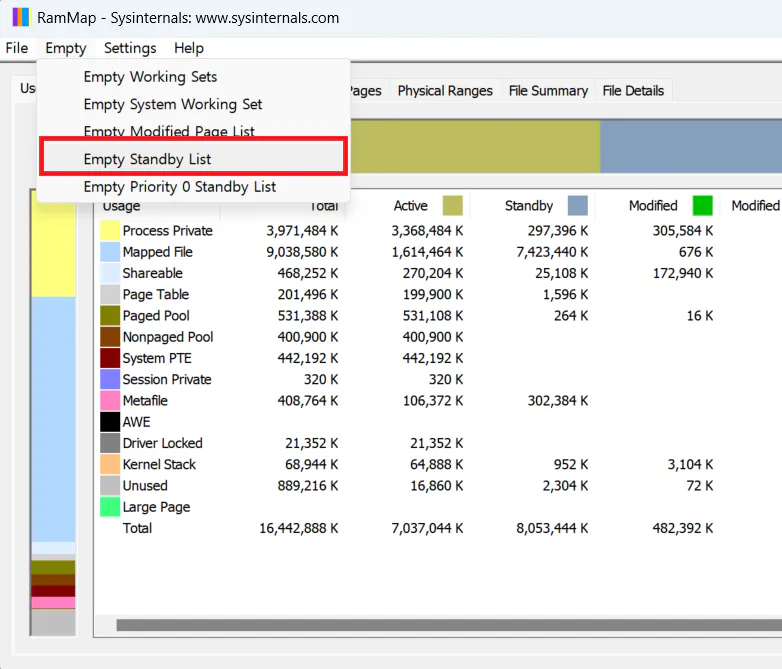
Task: Click the green Modified column swatch
Action: 703,206
